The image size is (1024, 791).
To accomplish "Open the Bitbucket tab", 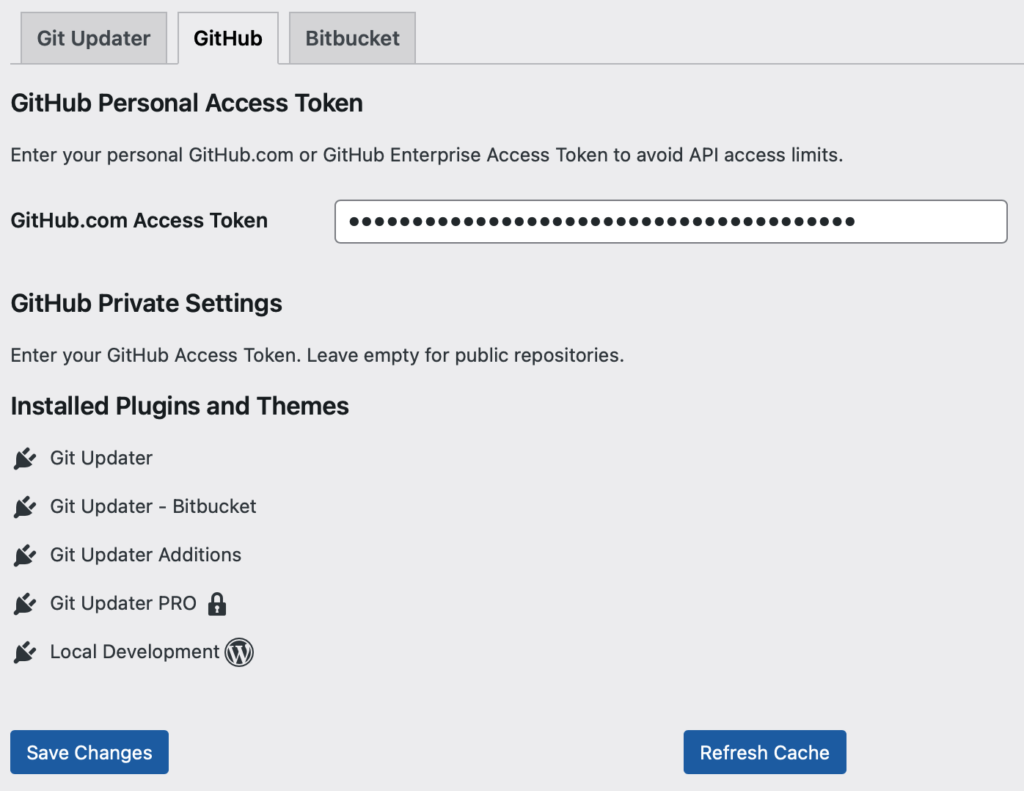I will (x=352, y=38).
